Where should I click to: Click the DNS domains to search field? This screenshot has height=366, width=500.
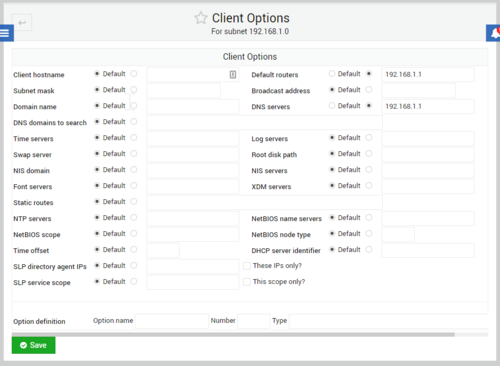[x=264, y=122]
